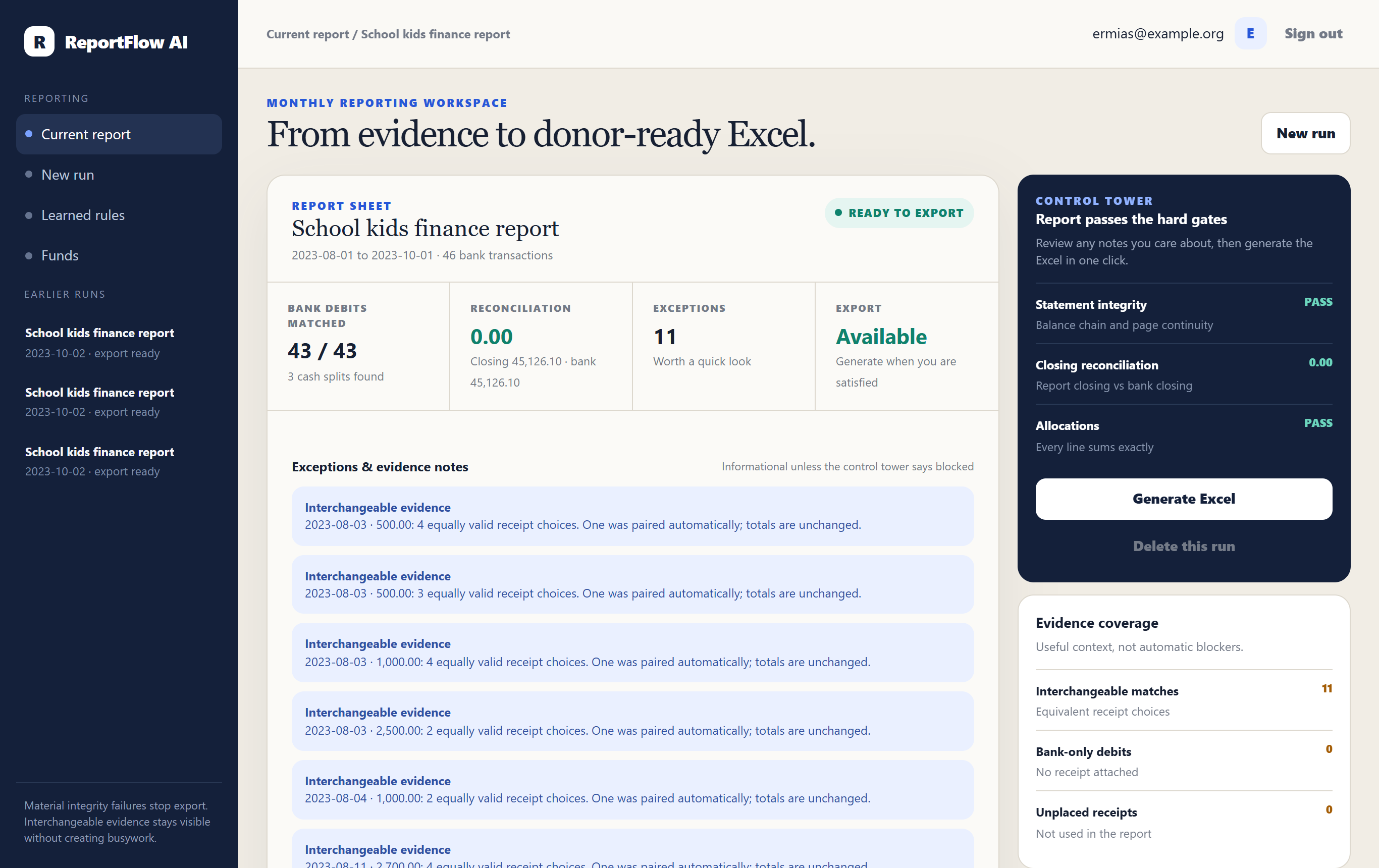This screenshot has width=1379, height=868.
Task: Click the Statement integrity PASS row
Action: coord(1184,314)
